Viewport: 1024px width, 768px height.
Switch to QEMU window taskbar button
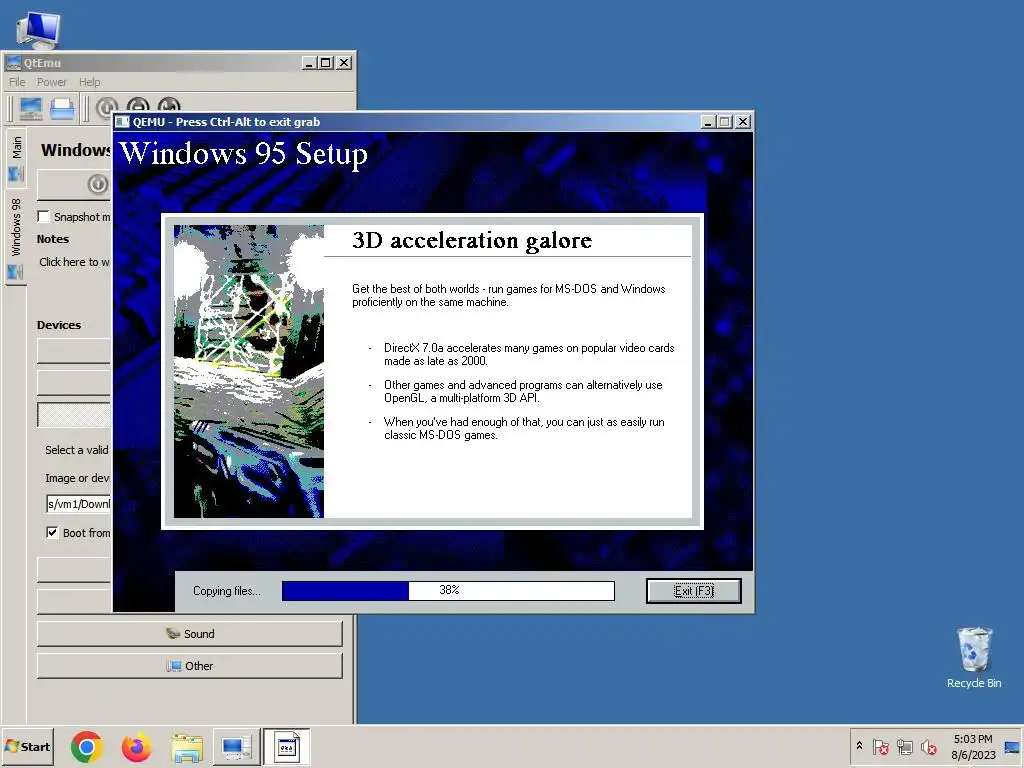click(x=286, y=747)
